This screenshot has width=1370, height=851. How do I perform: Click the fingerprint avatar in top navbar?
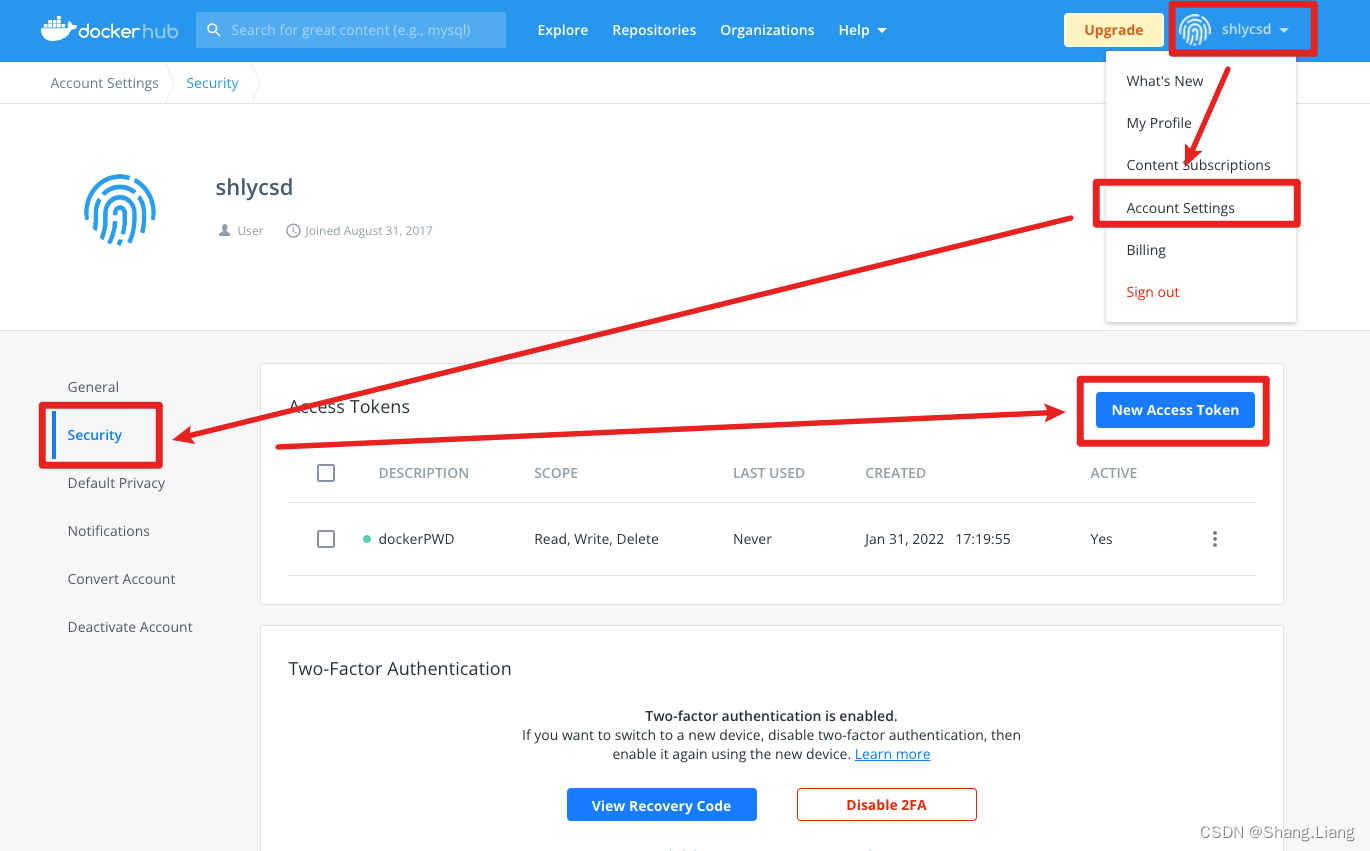tap(1195, 30)
